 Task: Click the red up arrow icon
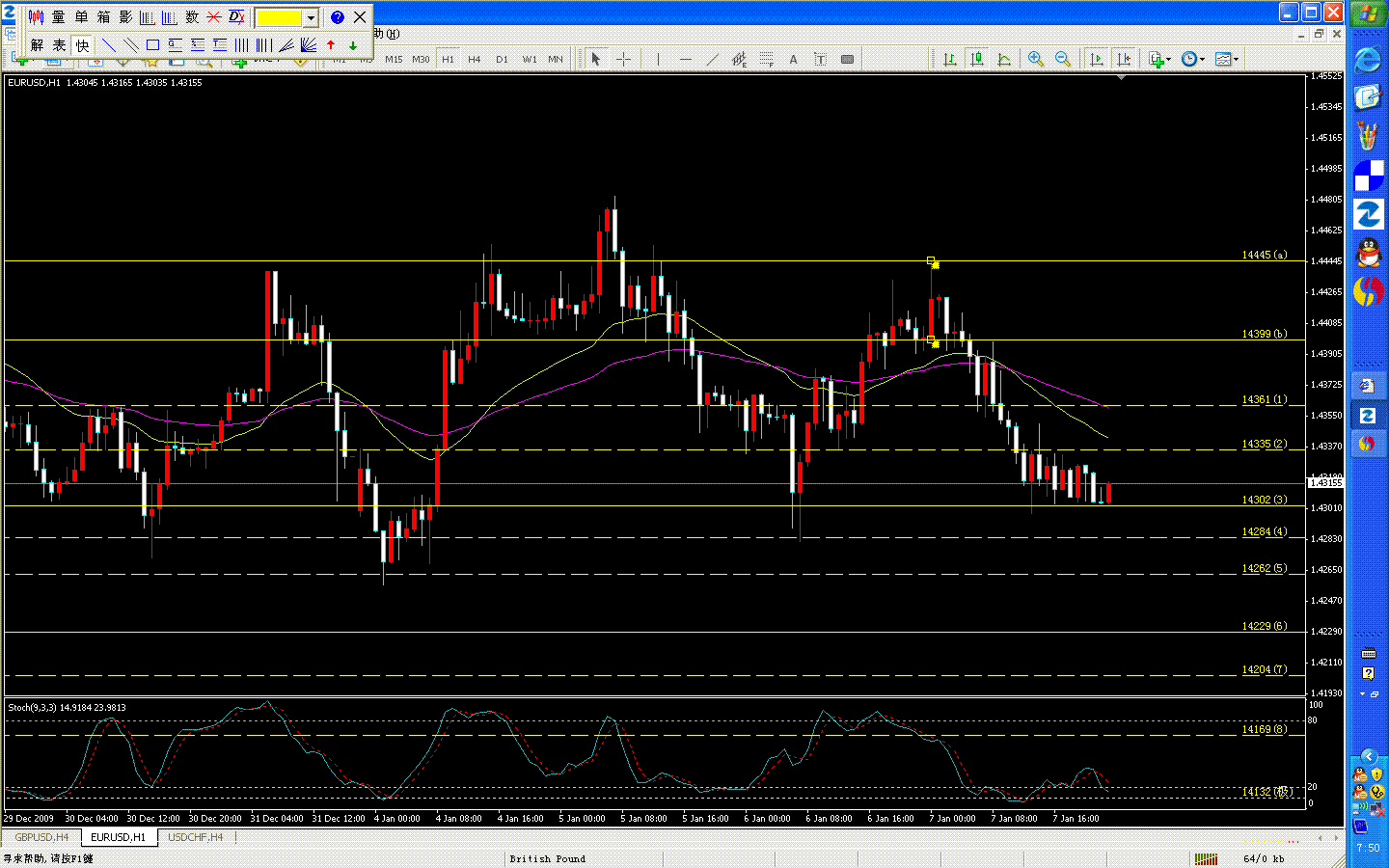[331, 45]
